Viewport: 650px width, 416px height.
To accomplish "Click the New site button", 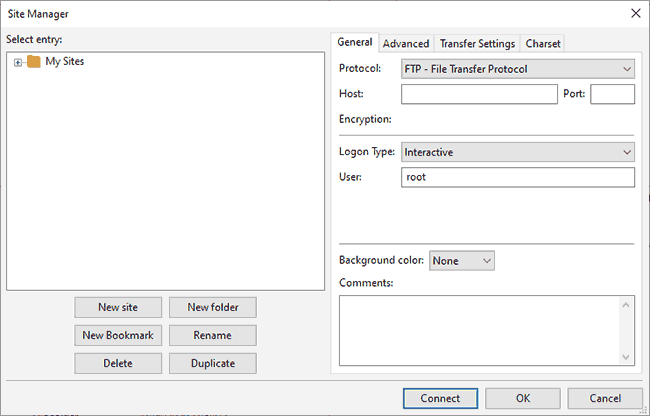I will [118, 307].
